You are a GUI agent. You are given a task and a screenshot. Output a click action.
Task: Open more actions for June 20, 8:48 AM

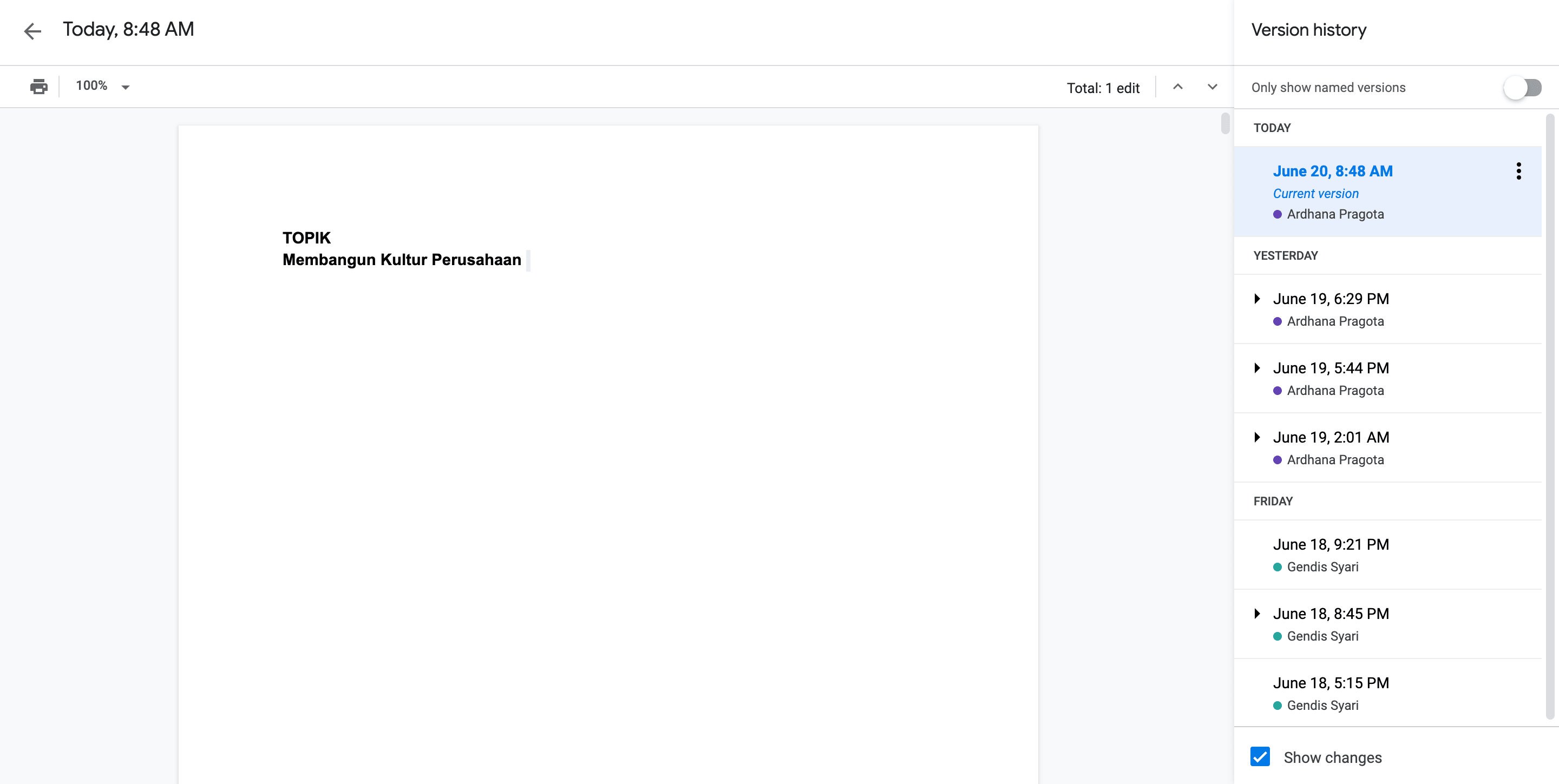click(1518, 171)
